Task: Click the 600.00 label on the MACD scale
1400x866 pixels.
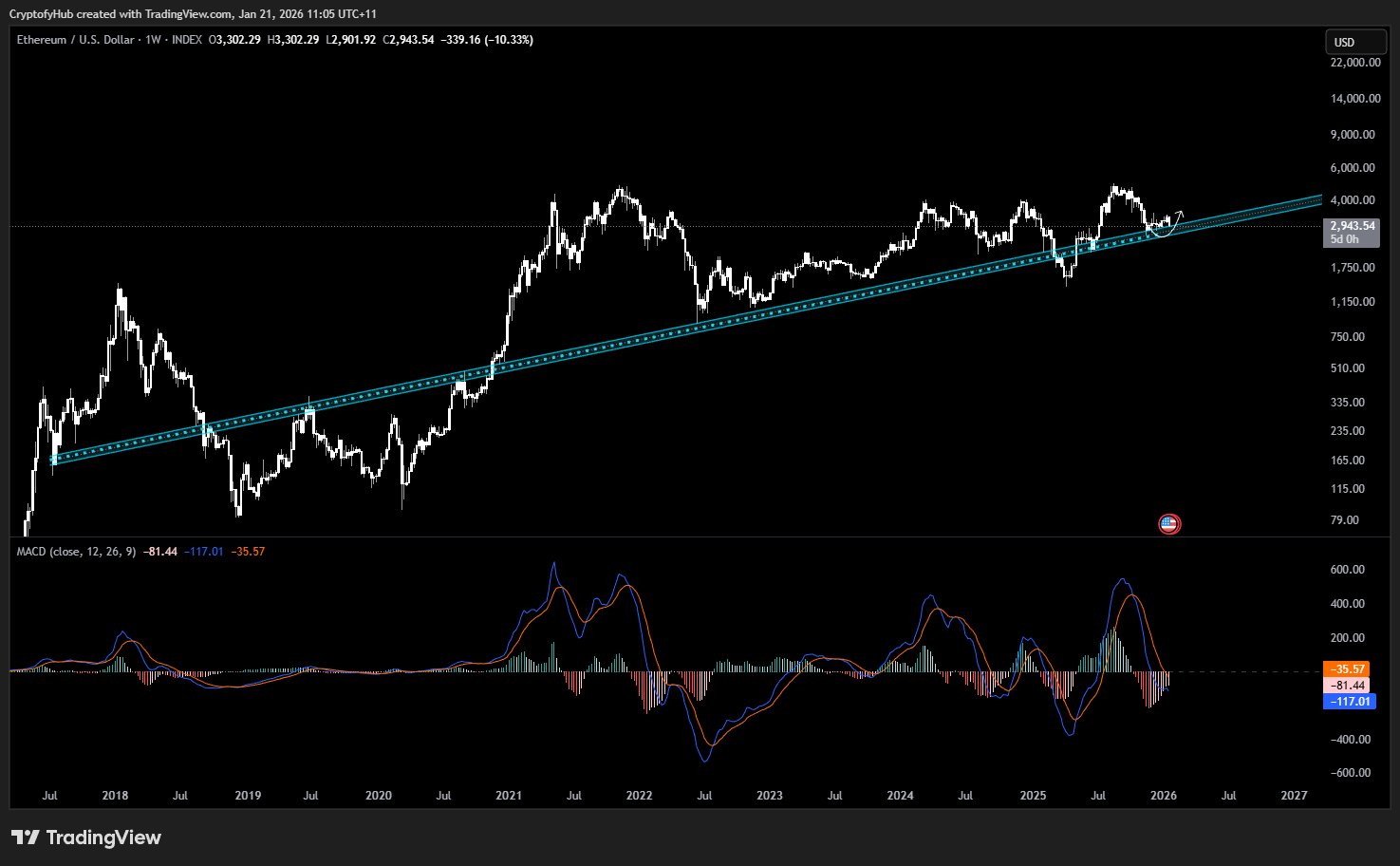Action: click(1348, 570)
